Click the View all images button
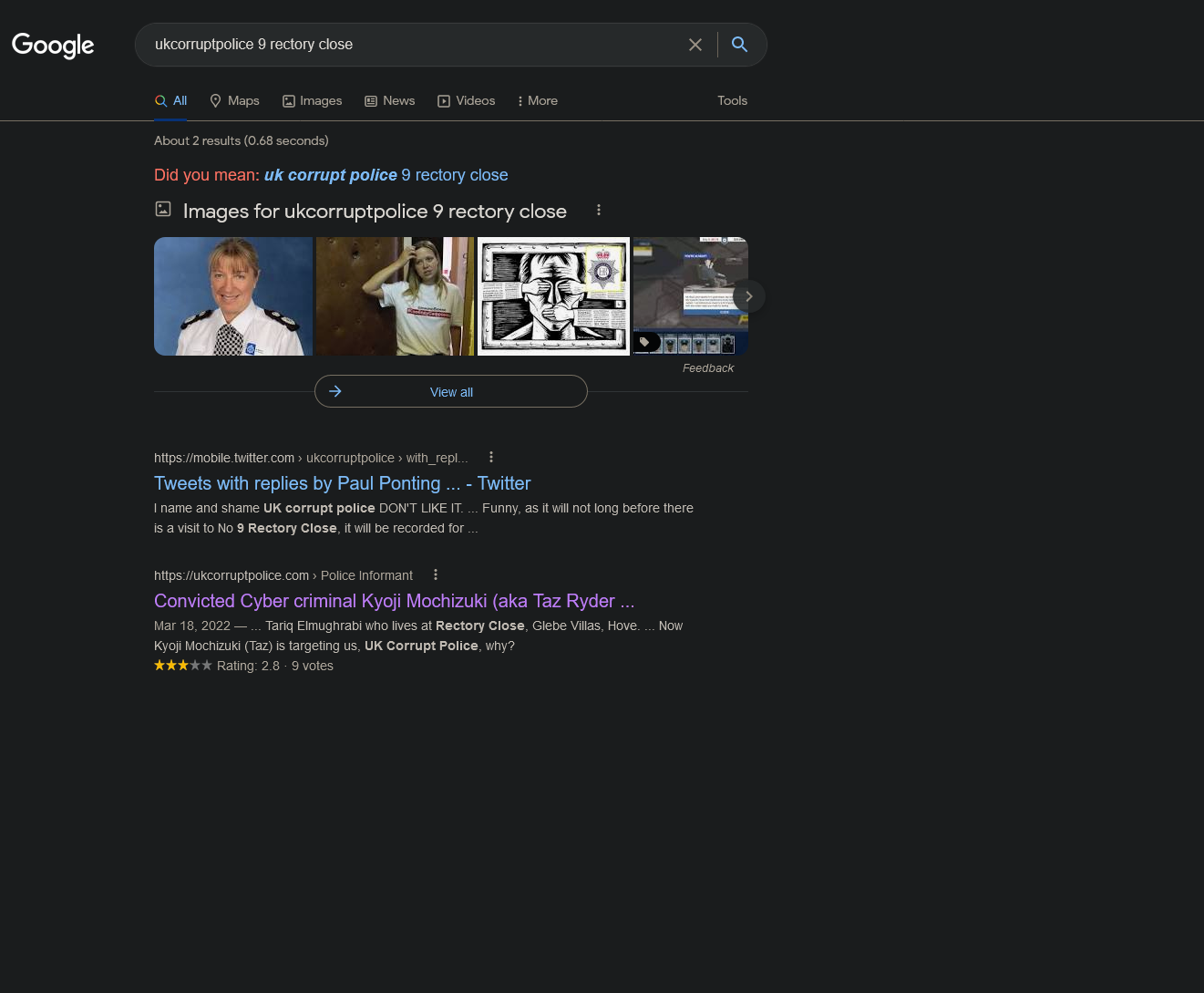This screenshot has width=1204, height=993. coord(451,392)
